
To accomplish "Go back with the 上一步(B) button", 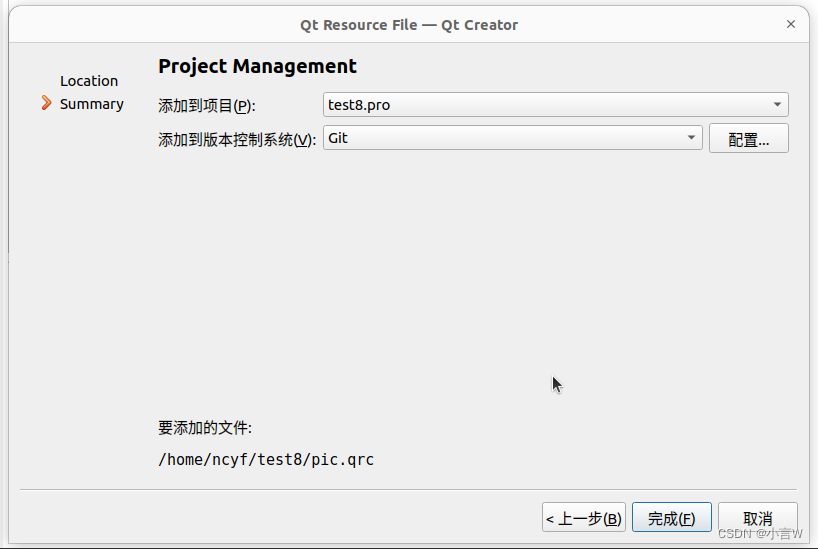I will [584, 518].
